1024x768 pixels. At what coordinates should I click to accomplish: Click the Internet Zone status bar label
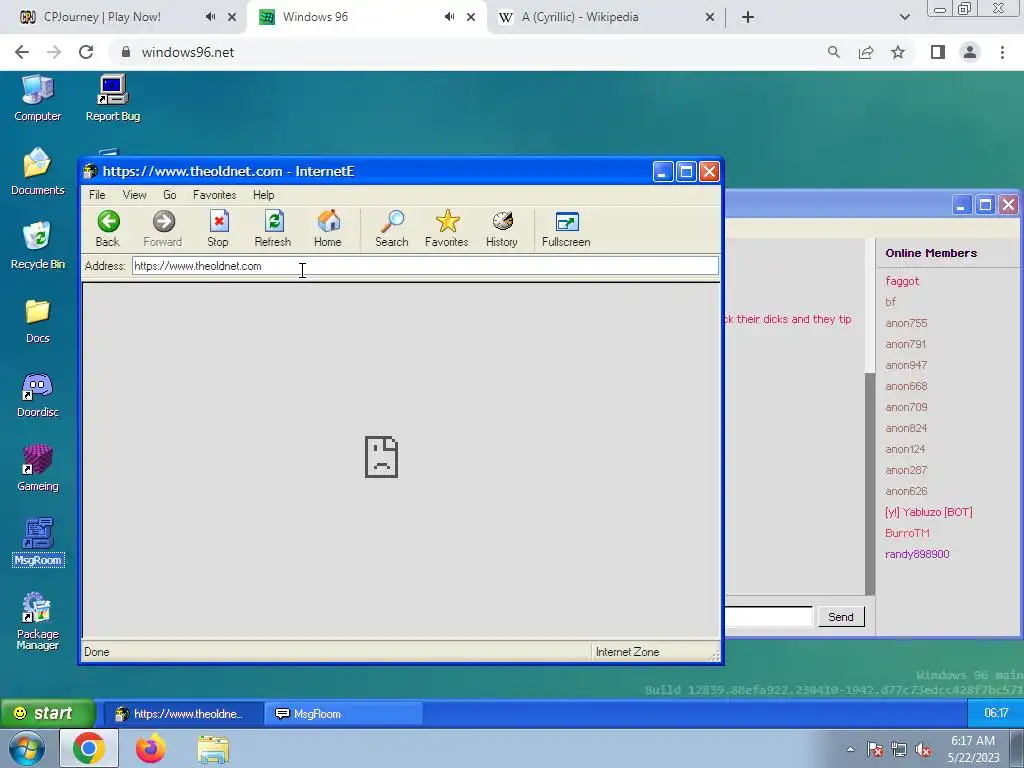[628, 652]
